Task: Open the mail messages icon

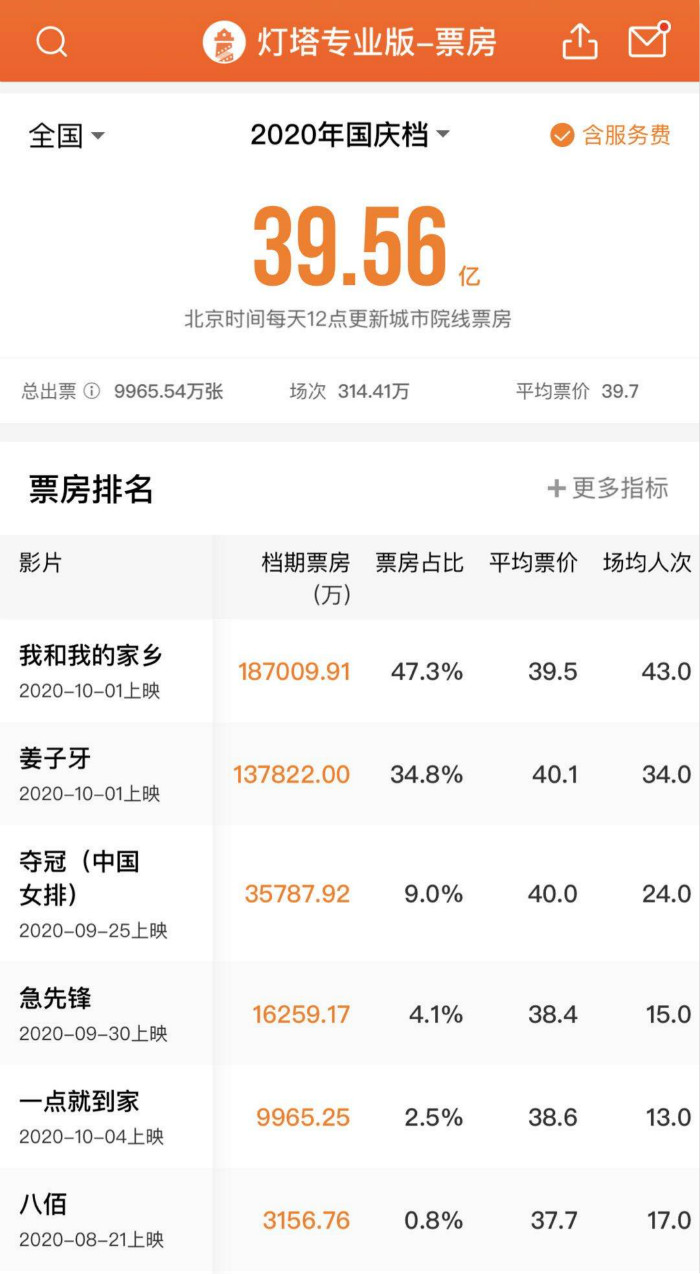Action: pos(648,40)
